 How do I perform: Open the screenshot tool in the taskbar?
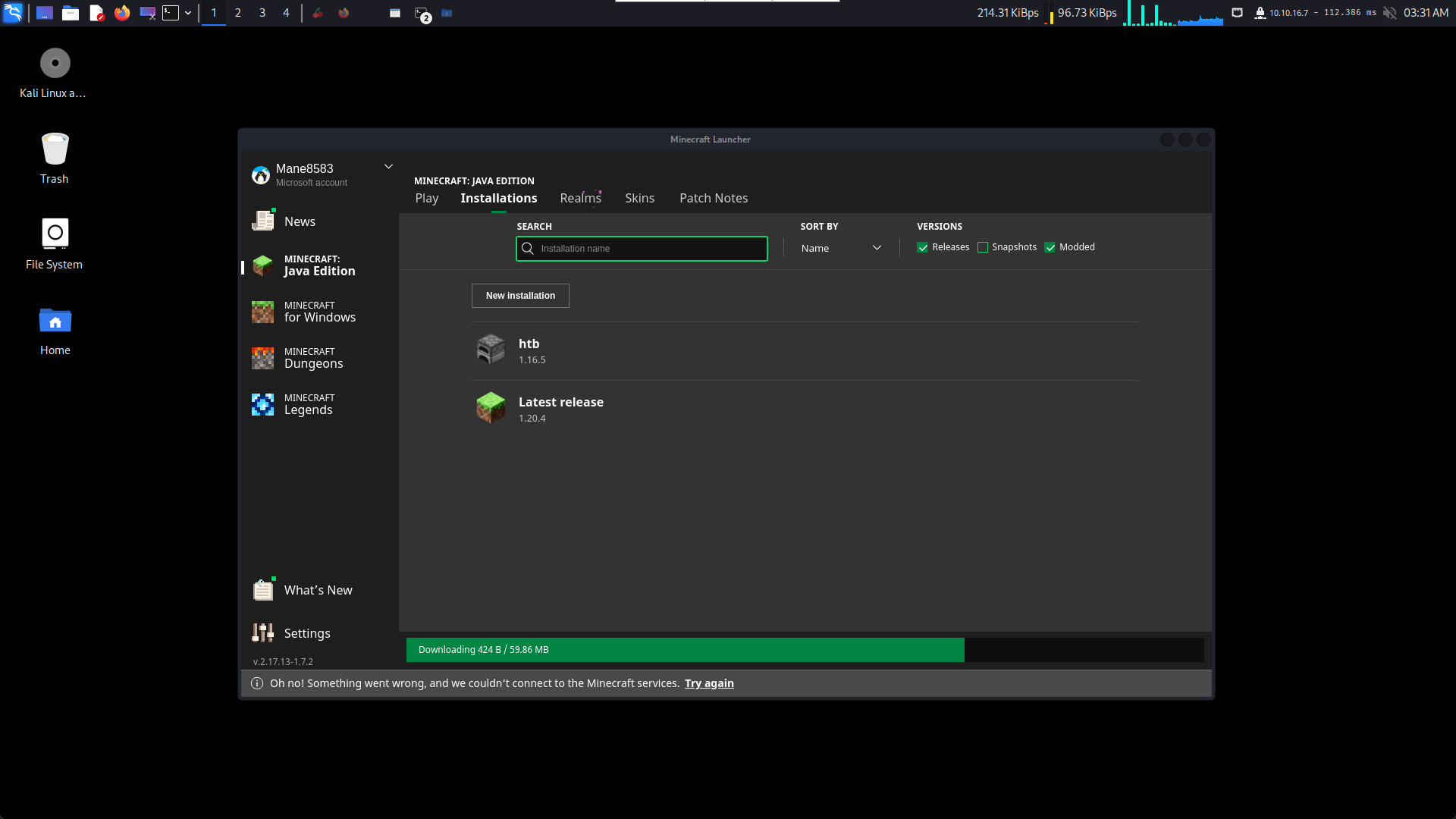point(148,13)
